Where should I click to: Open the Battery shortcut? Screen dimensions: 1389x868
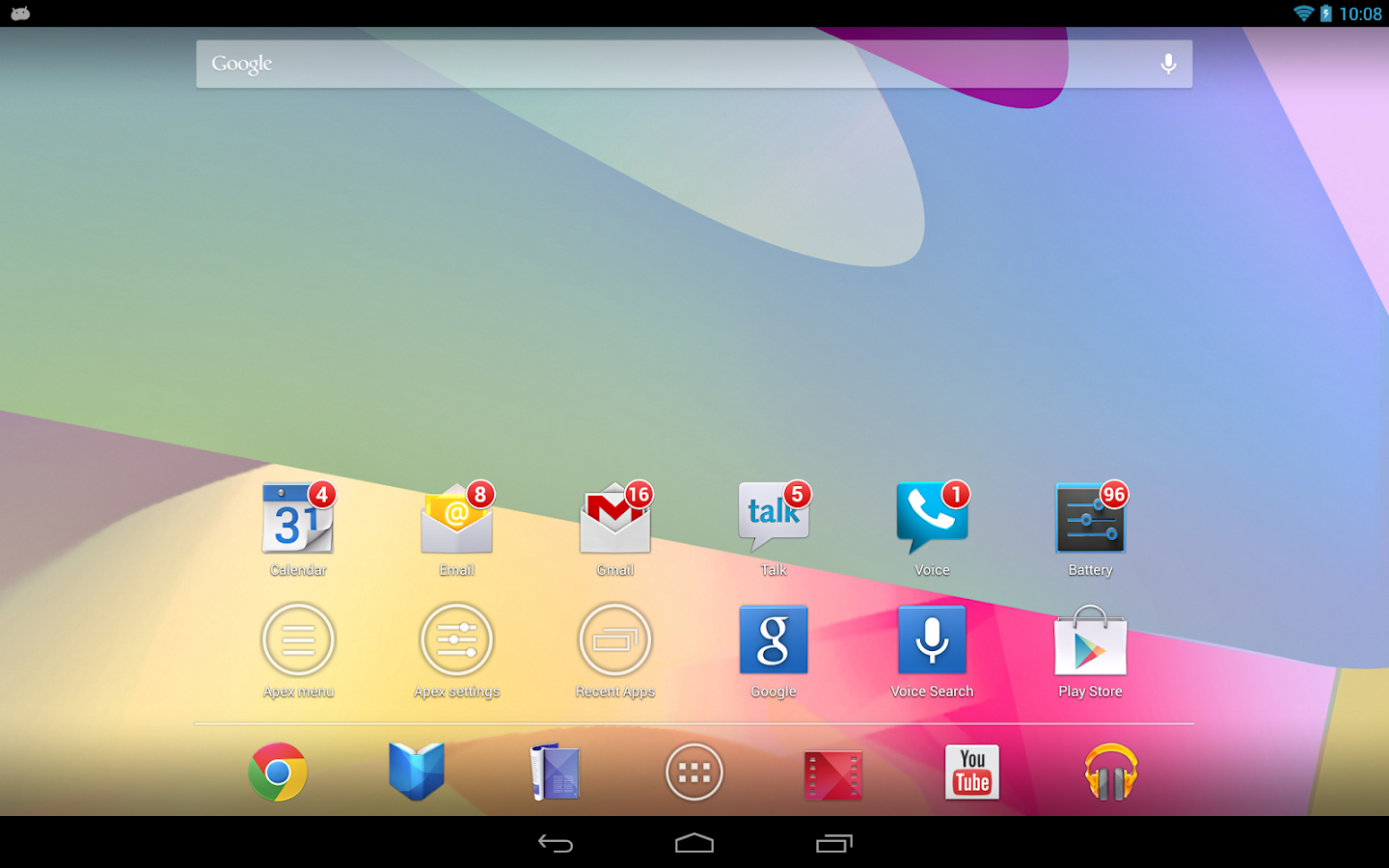(1091, 519)
